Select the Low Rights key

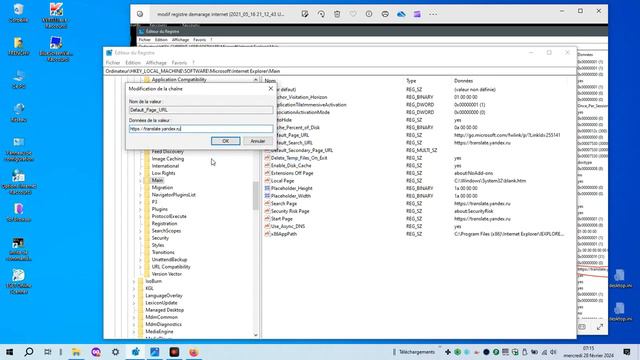tap(163, 173)
